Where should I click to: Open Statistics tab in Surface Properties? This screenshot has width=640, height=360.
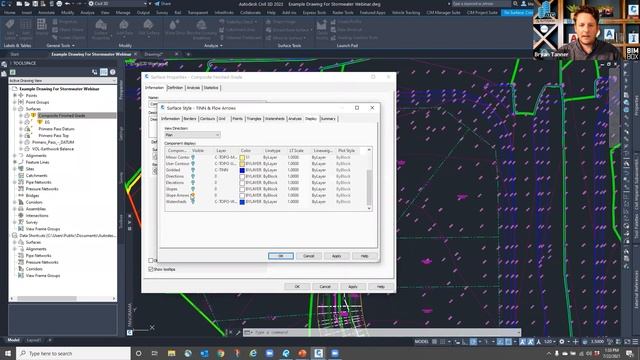(211, 88)
